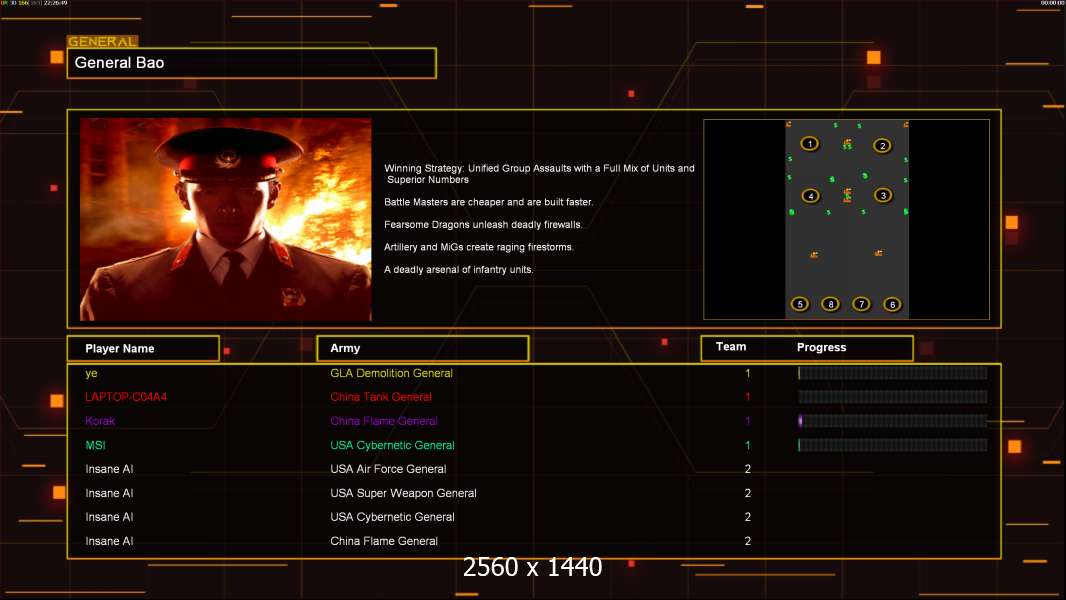
Task: Click the loading progress bar for MSI
Action: (x=893, y=445)
